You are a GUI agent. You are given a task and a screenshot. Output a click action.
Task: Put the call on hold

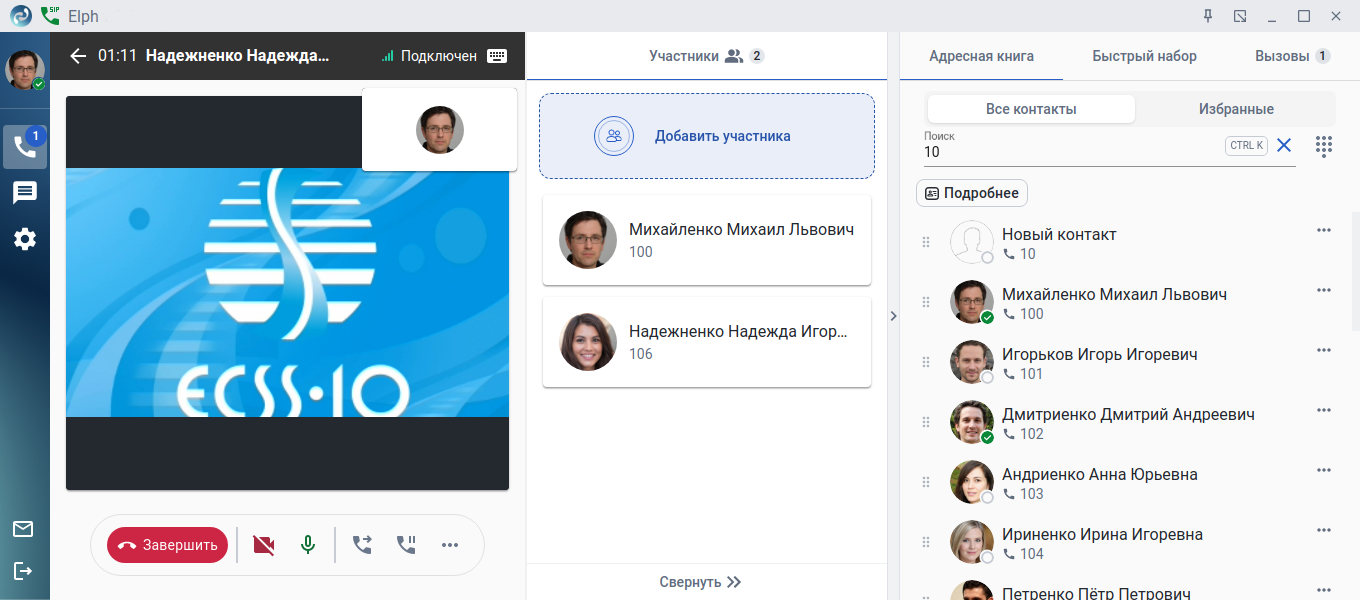click(406, 545)
